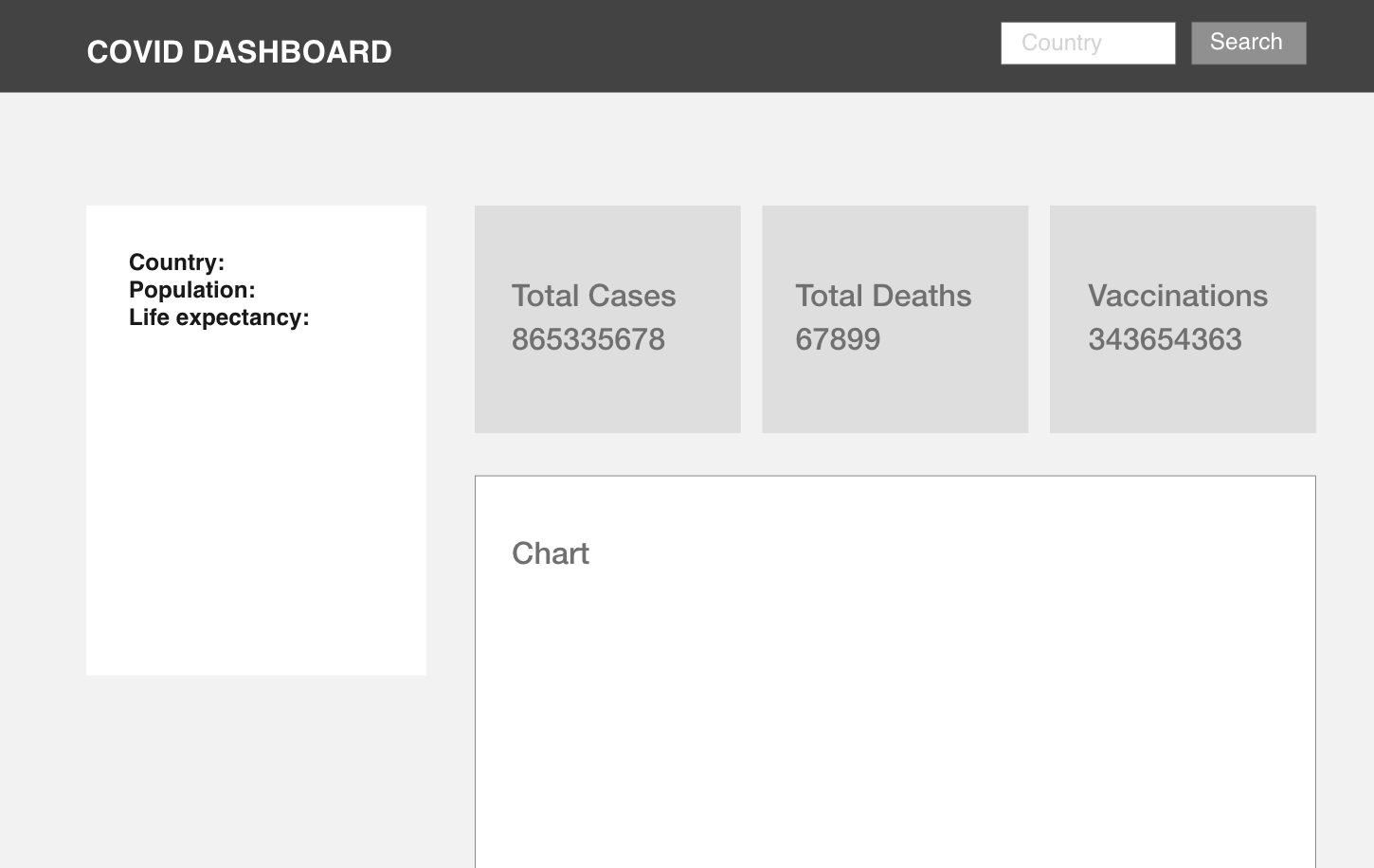Click the Total Cases card heading
The image size is (1374, 868).
(x=593, y=296)
